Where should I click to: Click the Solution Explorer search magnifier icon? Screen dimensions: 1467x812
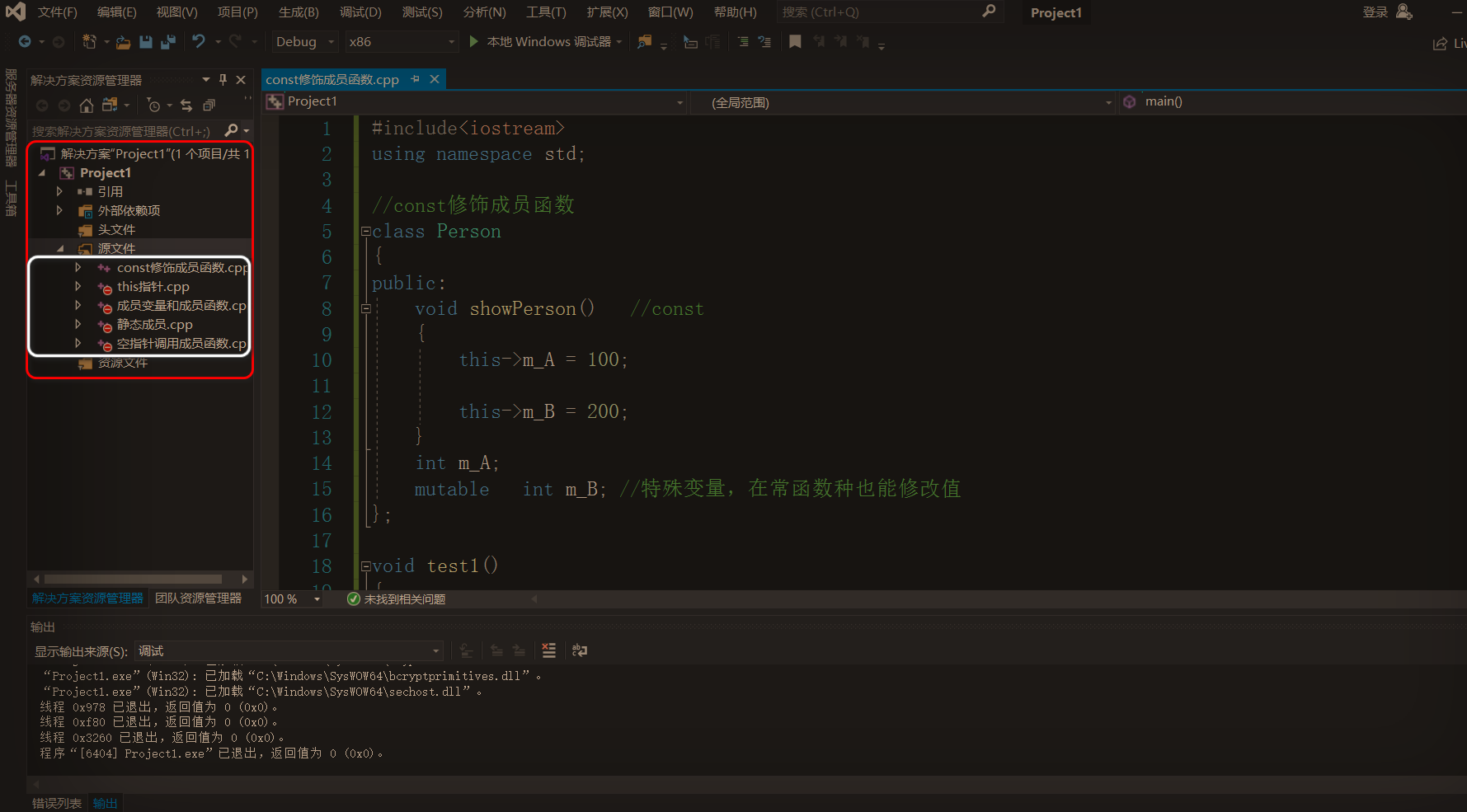point(231,130)
